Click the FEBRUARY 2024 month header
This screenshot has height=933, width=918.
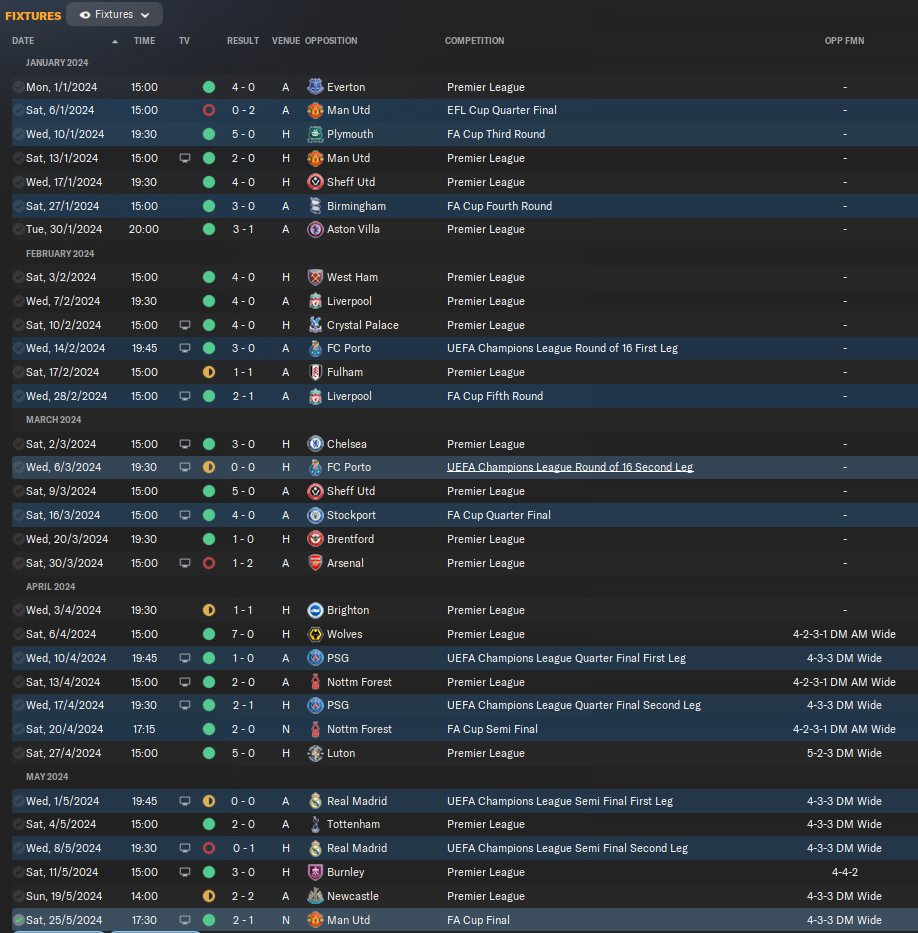(60, 253)
